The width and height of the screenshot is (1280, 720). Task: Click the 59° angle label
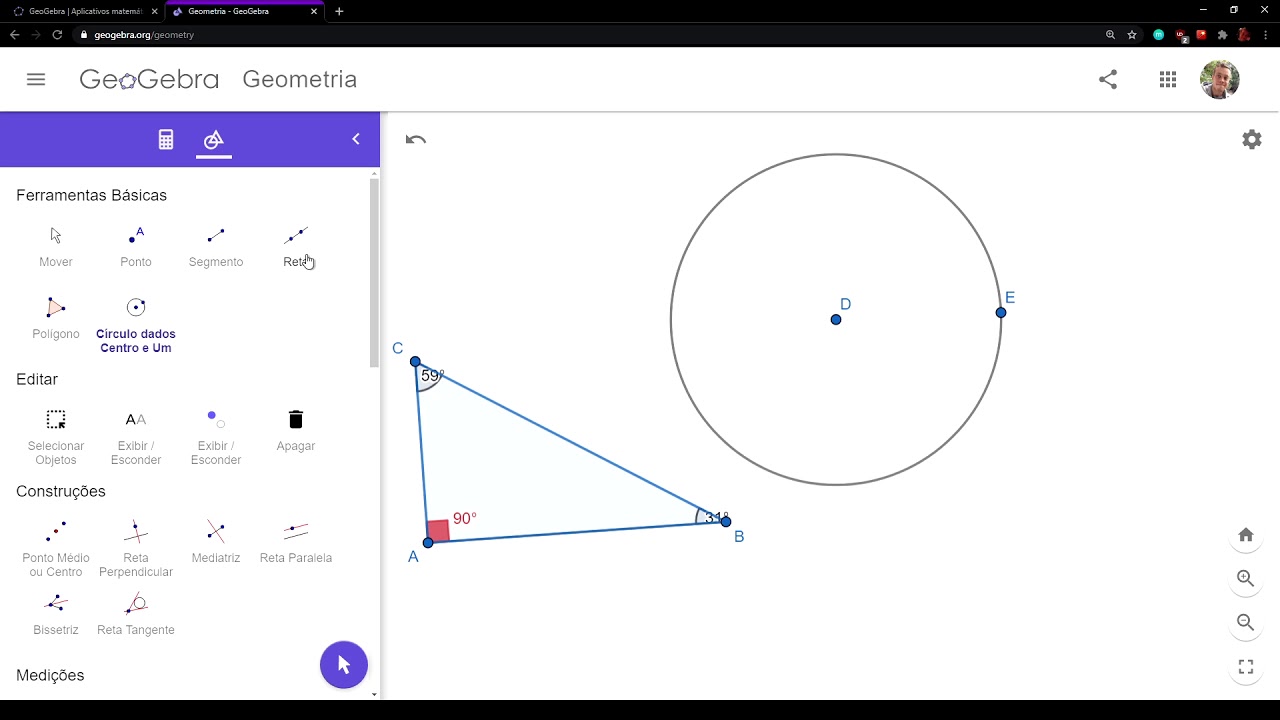[432, 376]
